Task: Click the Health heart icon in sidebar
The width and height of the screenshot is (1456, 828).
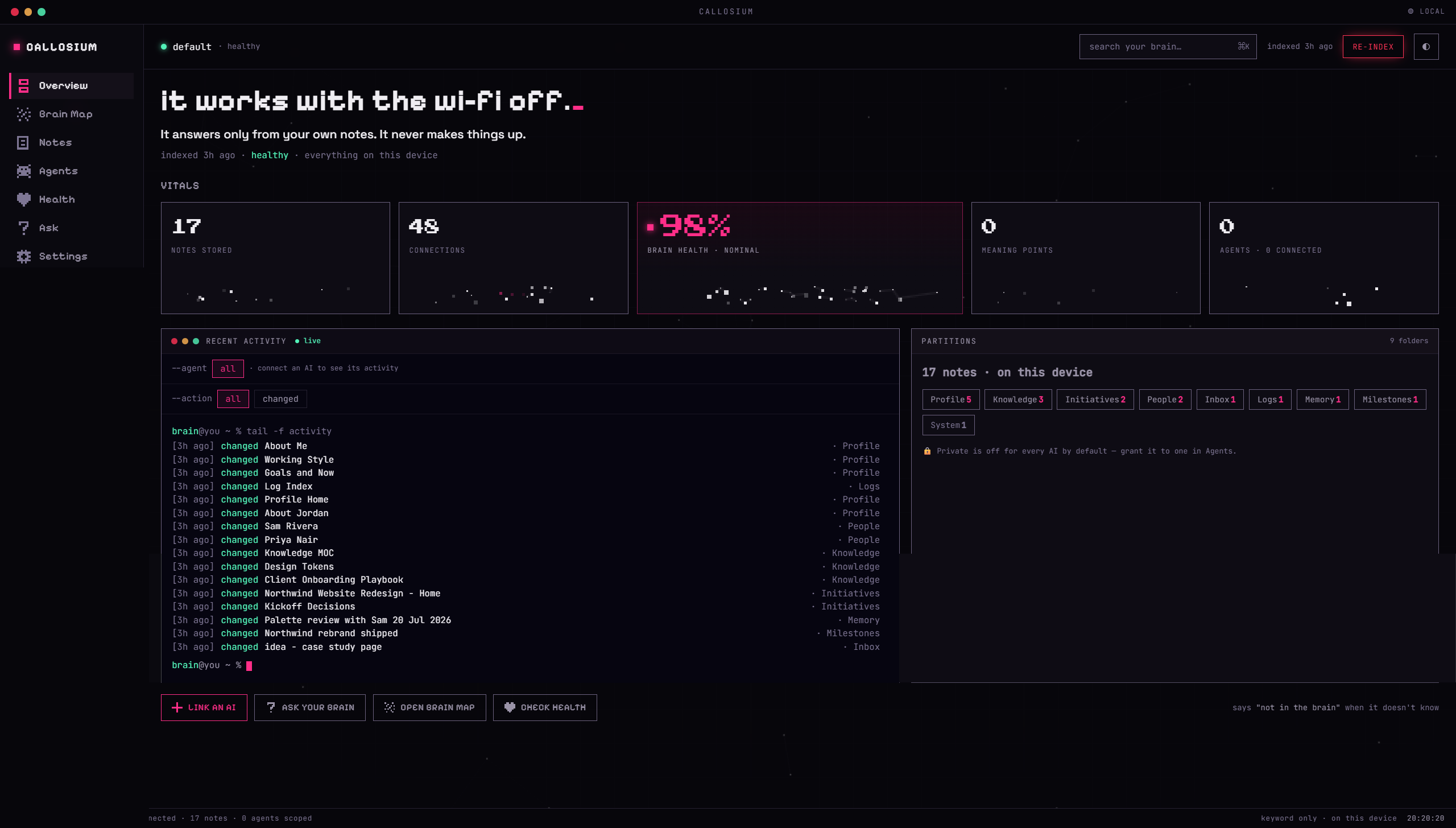Action: (23, 200)
